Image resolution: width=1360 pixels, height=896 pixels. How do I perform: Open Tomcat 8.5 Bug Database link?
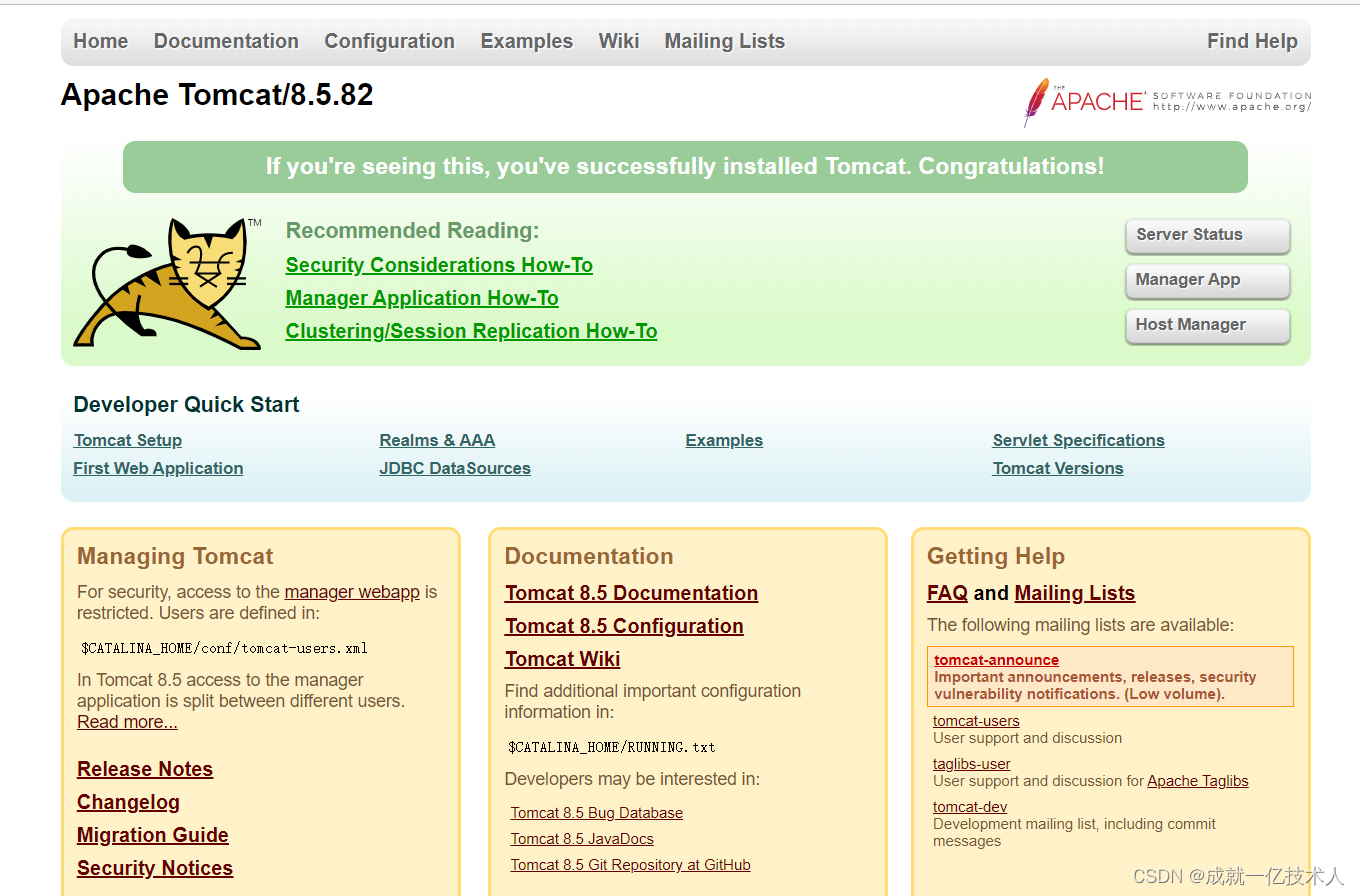click(597, 813)
